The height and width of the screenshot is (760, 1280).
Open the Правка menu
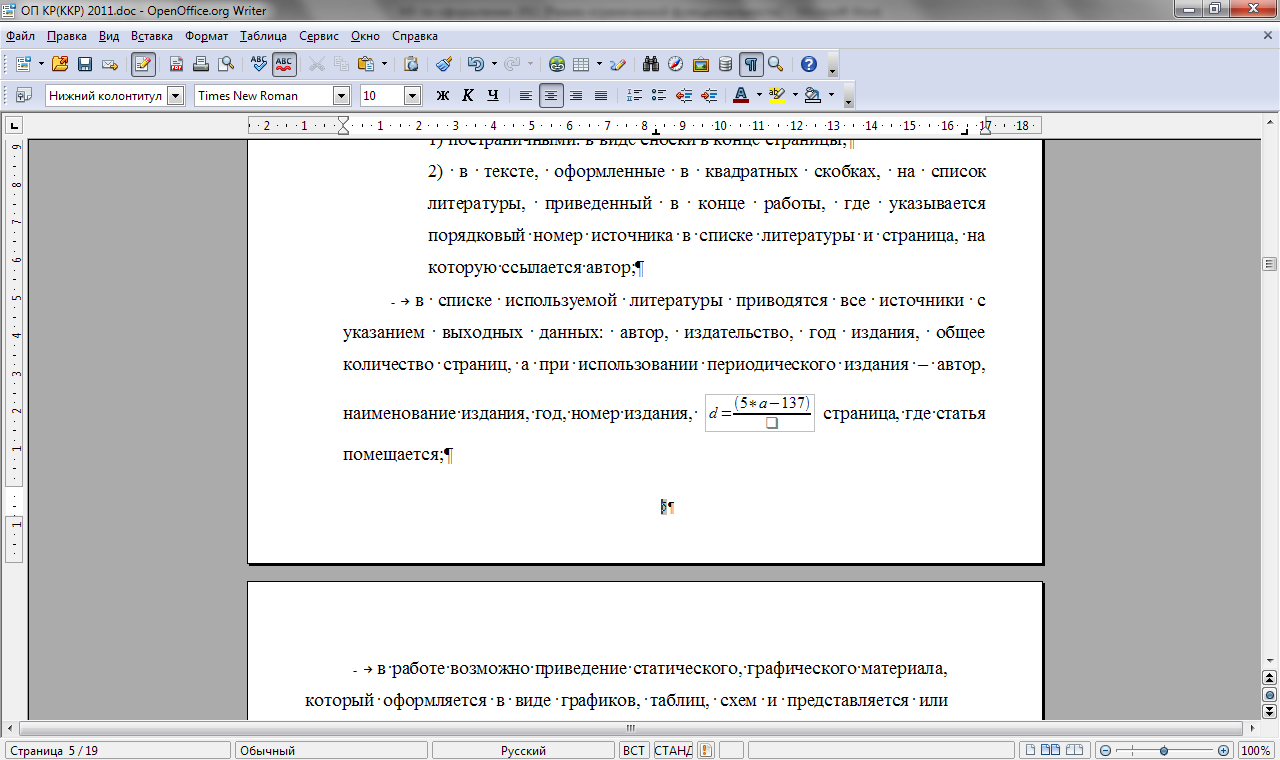coord(67,36)
